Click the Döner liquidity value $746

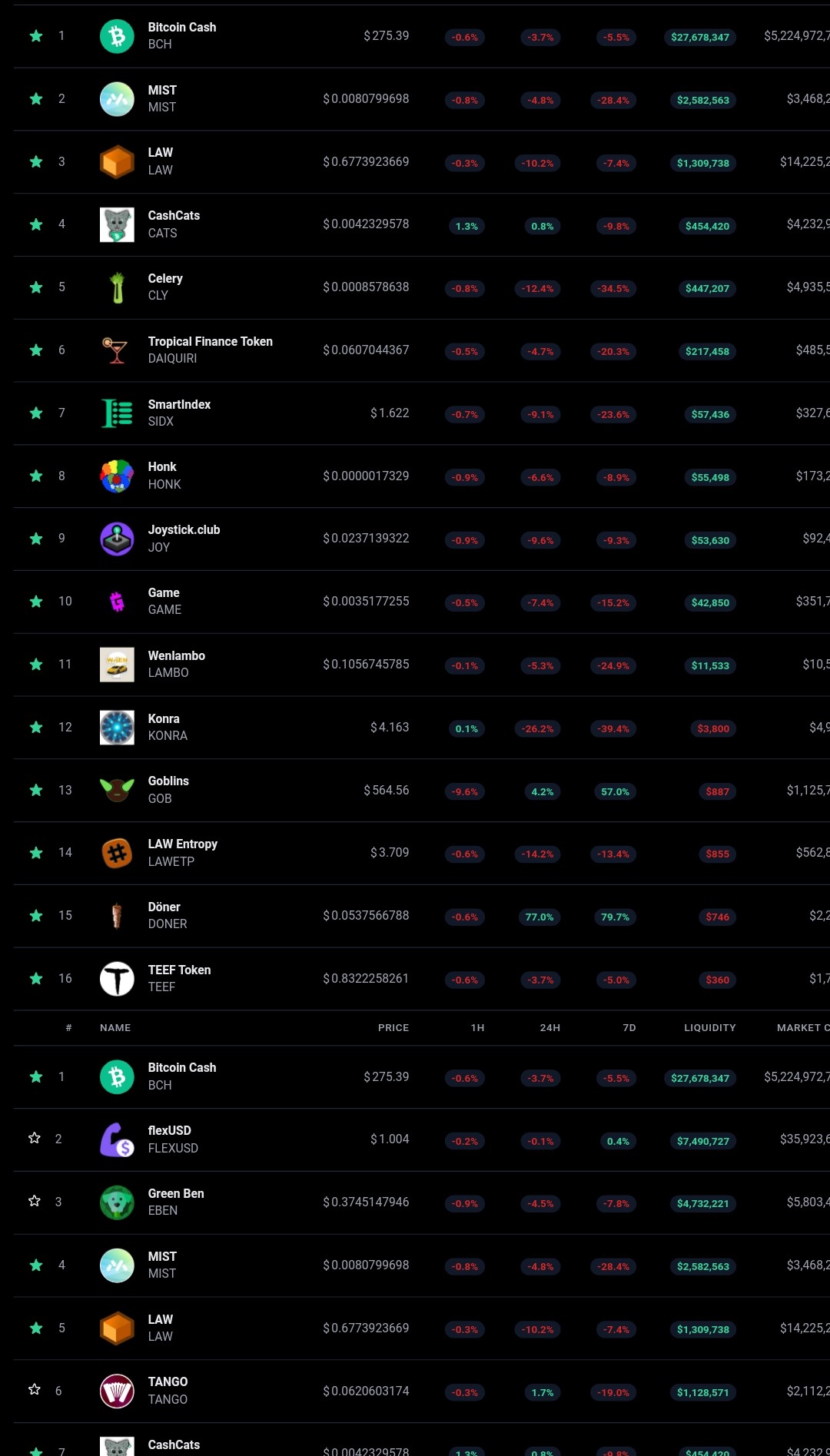click(717, 917)
